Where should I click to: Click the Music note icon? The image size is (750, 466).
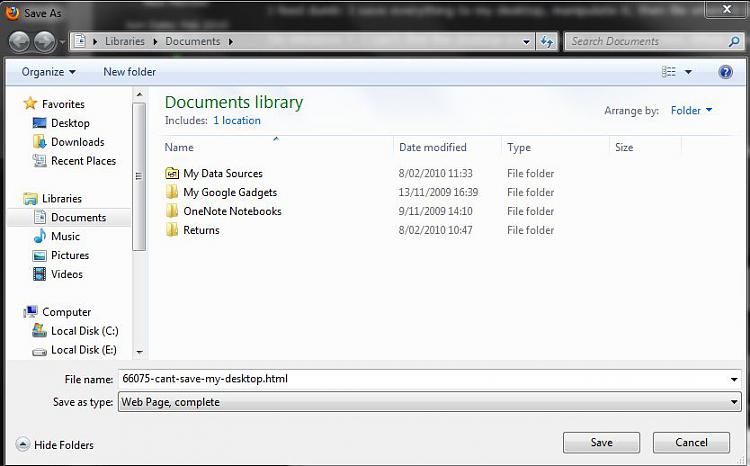(40, 236)
